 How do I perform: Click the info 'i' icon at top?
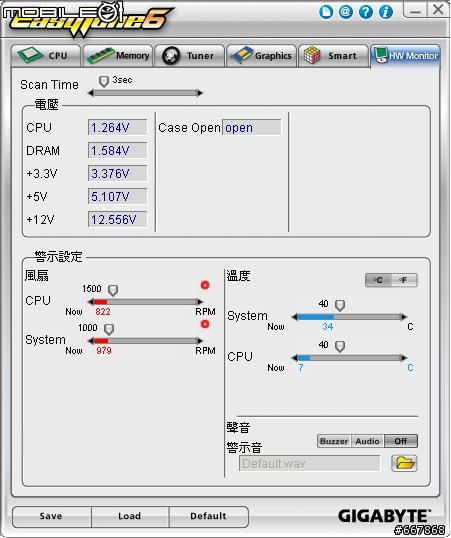point(385,12)
